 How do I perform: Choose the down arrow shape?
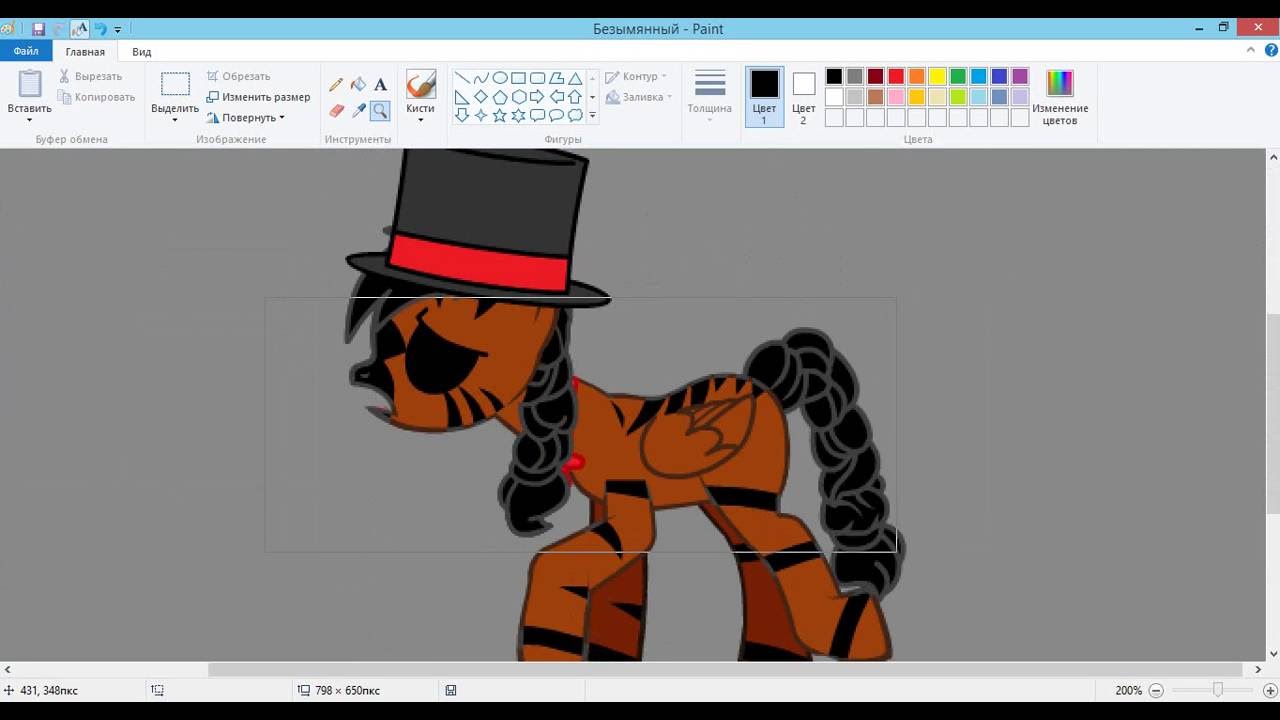(462, 116)
